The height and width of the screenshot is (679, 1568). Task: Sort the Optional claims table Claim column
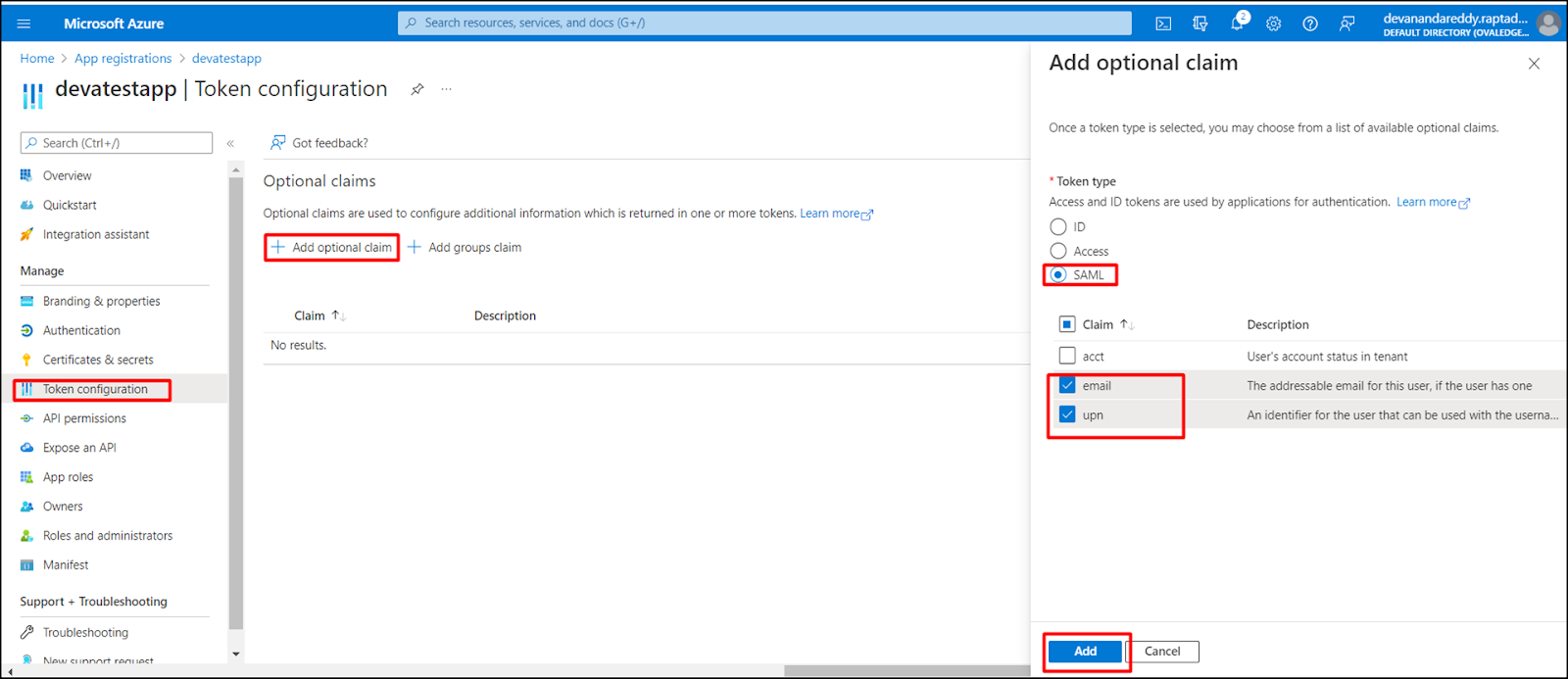(x=339, y=315)
